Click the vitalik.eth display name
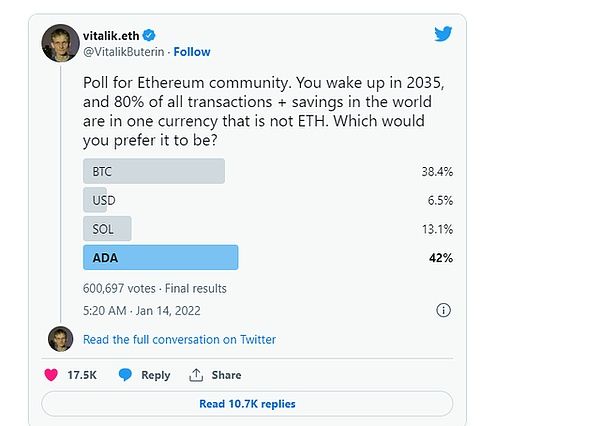Viewport: 600px width, 426px height. coord(119,33)
